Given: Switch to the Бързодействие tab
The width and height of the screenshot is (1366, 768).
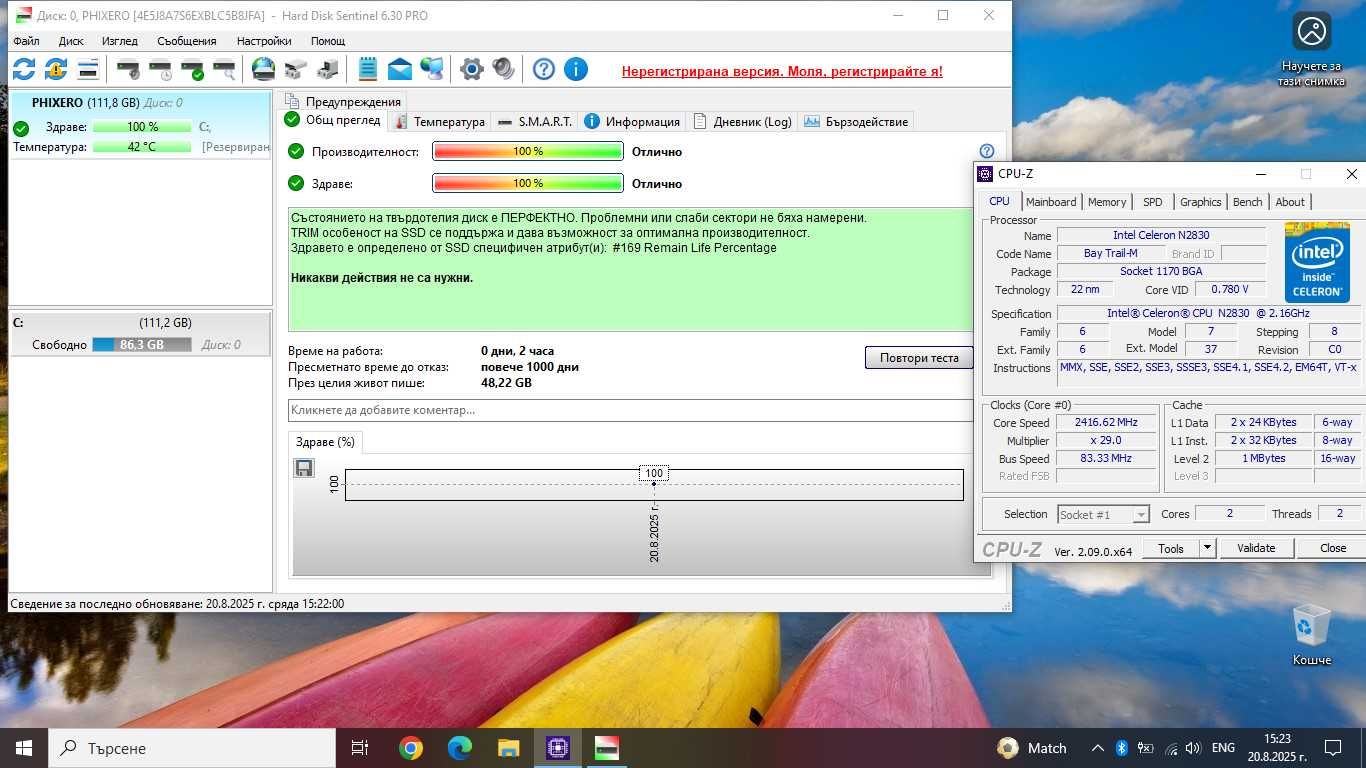Looking at the screenshot, I should click(x=856, y=121).
